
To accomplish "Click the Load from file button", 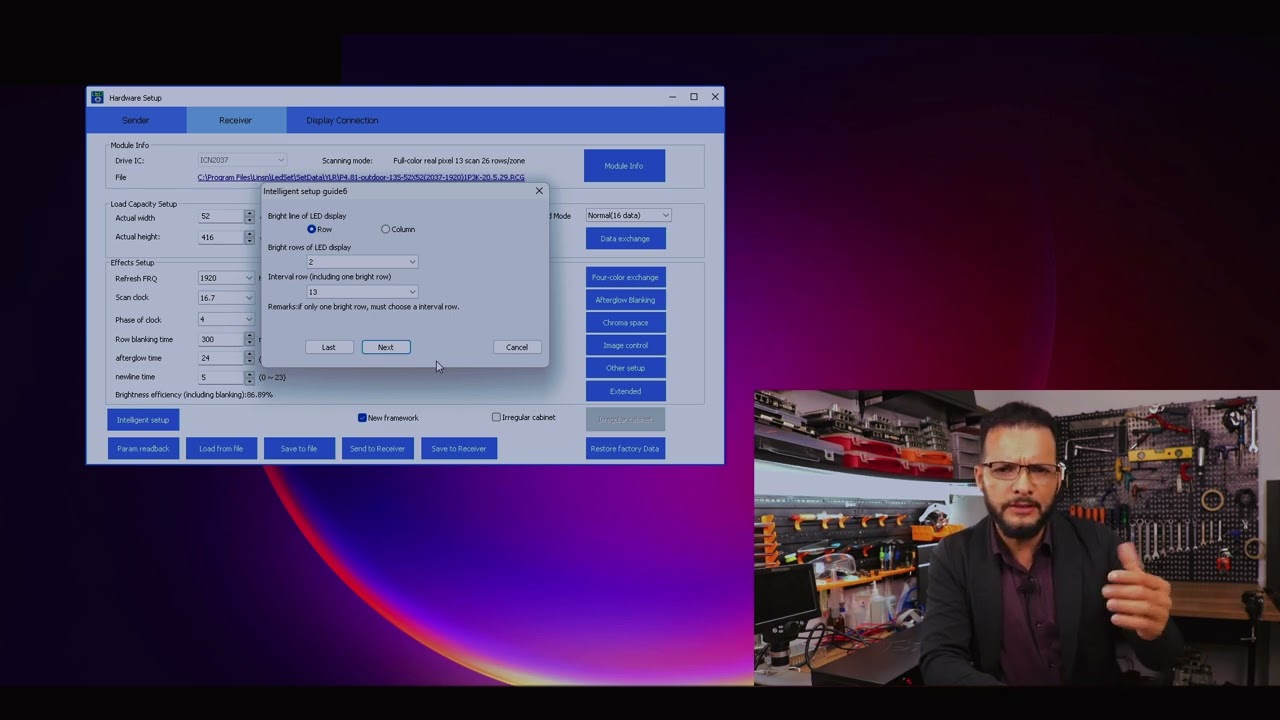I will [x=221, y=448].
